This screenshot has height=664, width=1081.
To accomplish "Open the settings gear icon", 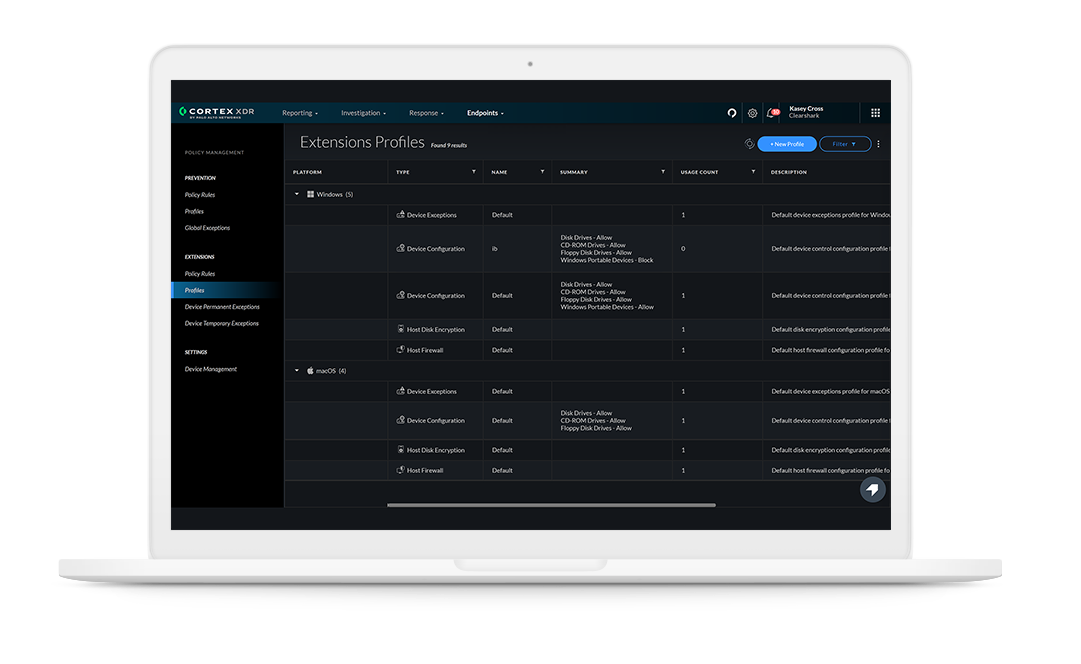I will (x=752, y=113).
